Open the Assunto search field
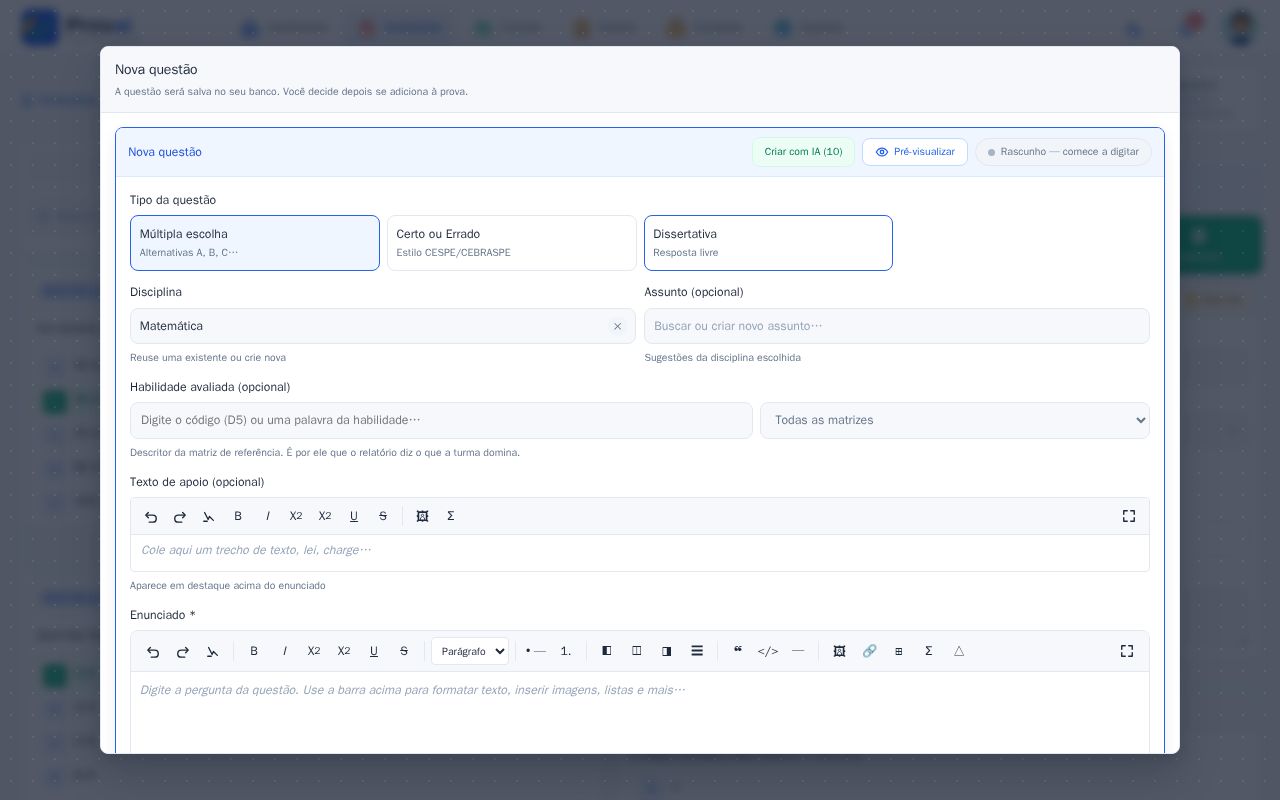The height and width of the screenshot is (800, 1280). [x=897, y=326]
